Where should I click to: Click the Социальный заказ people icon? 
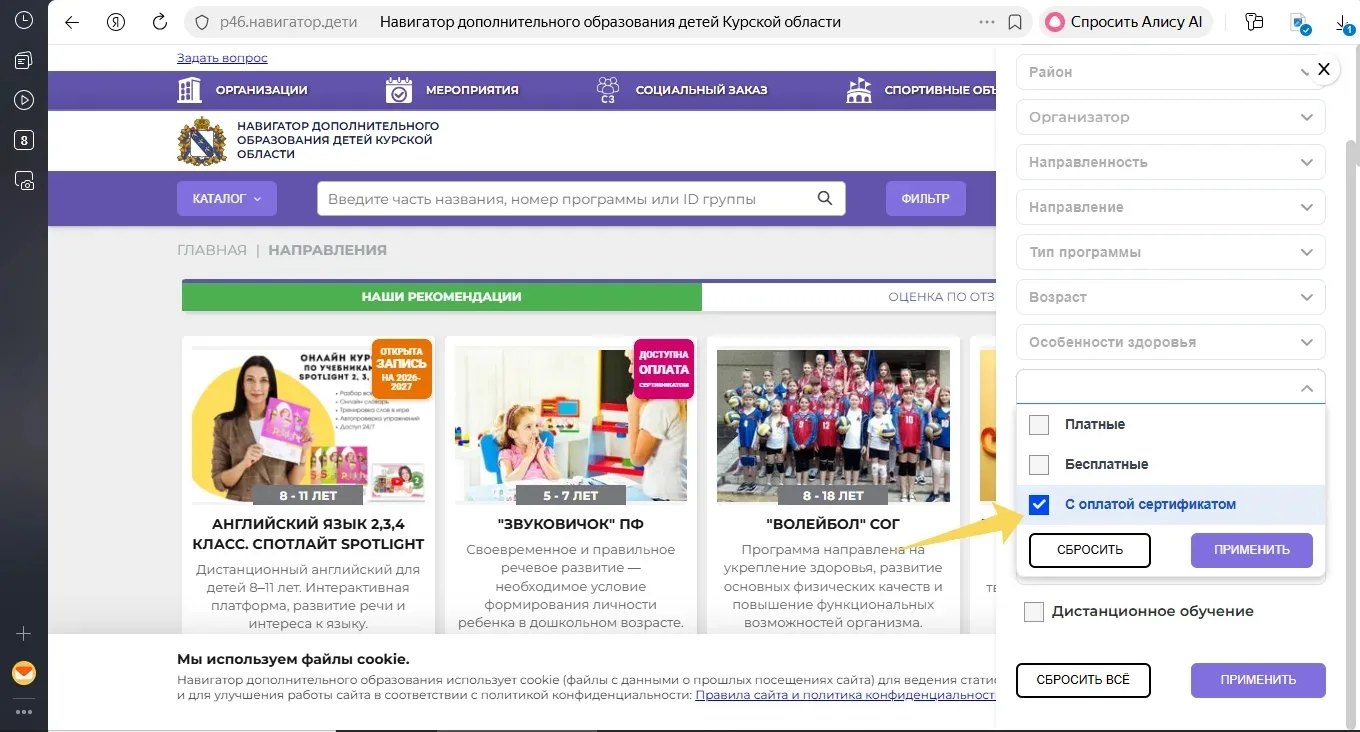(x=607, y=90)
